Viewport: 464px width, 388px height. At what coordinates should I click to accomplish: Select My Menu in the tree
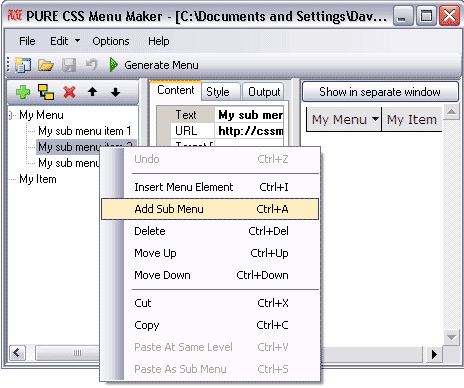pyautogui.click(x=41, y=115)
